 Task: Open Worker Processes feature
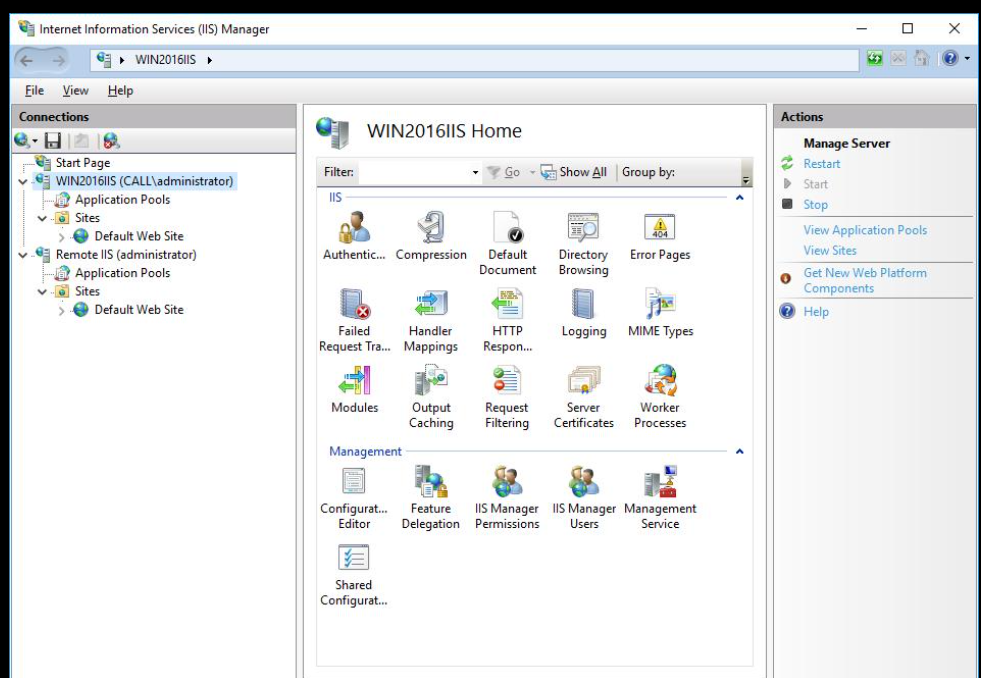660,396
